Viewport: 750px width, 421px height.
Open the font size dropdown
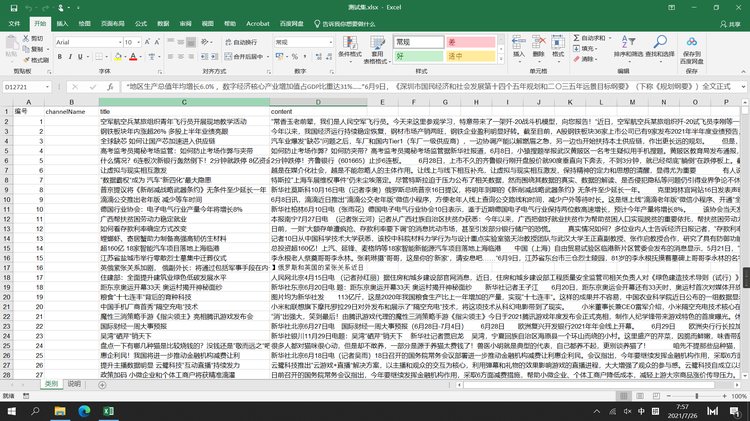point(138,42)
